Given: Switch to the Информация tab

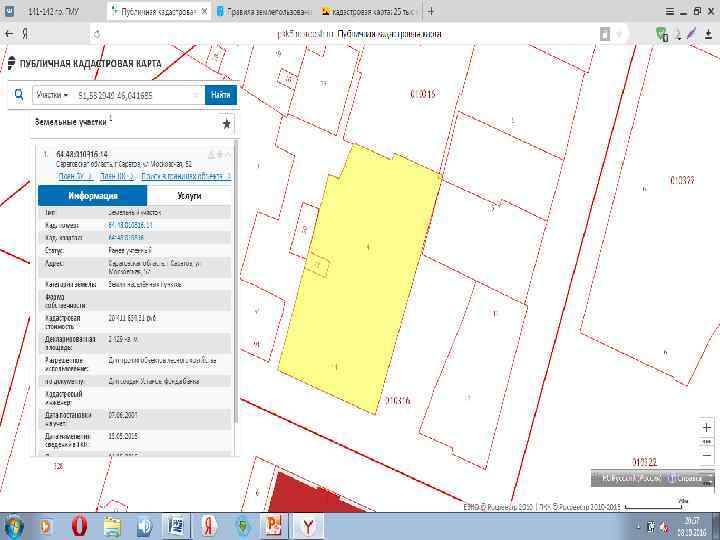Looking at the screenshot, I should tap(93, 196).
